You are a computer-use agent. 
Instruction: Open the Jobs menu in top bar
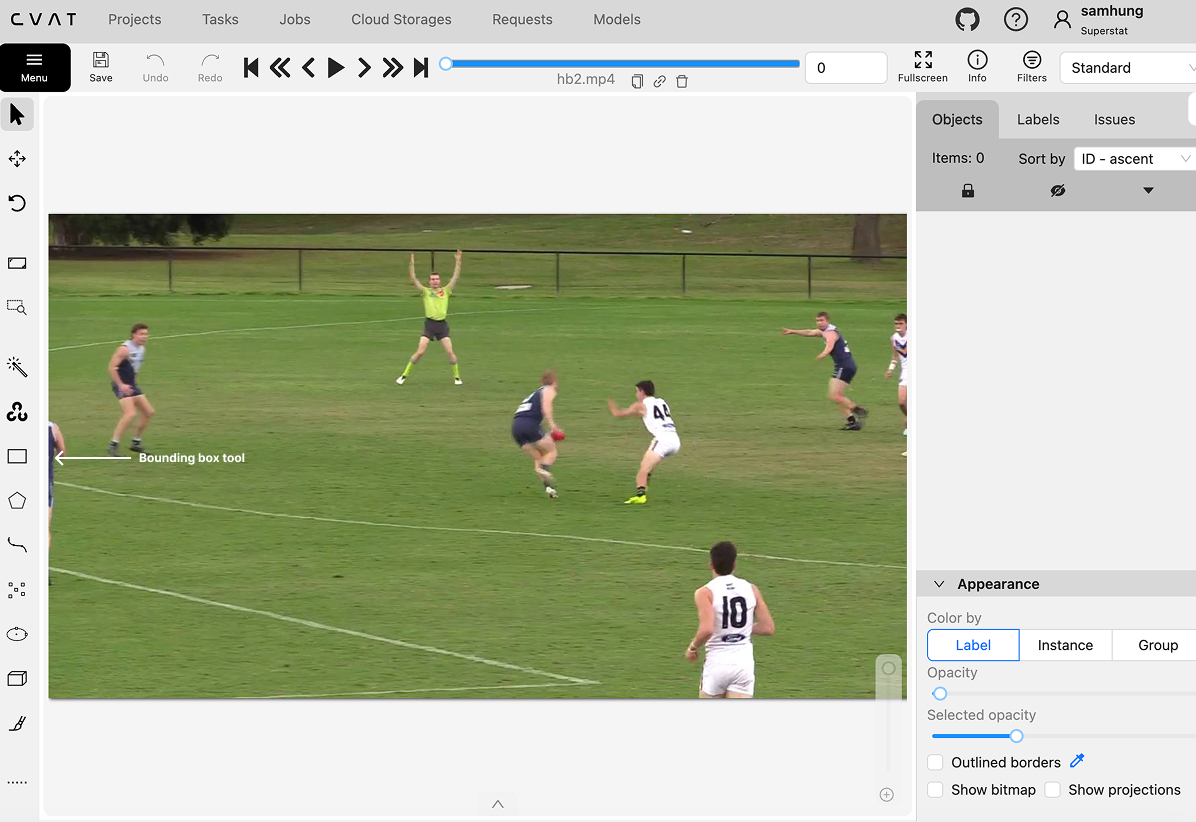click(x=294, y=19)
